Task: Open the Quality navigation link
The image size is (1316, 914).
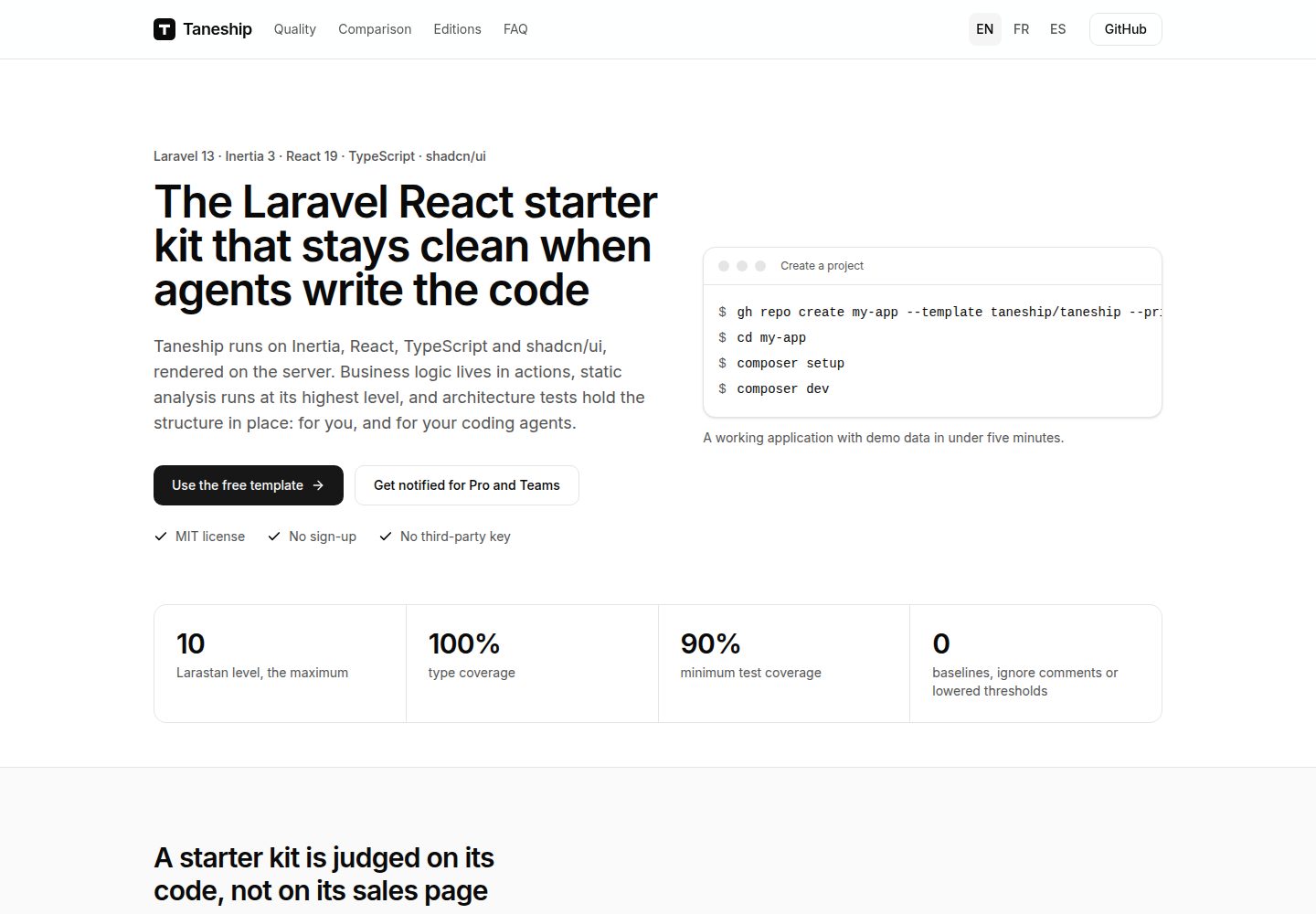Action: coord(295,29)
